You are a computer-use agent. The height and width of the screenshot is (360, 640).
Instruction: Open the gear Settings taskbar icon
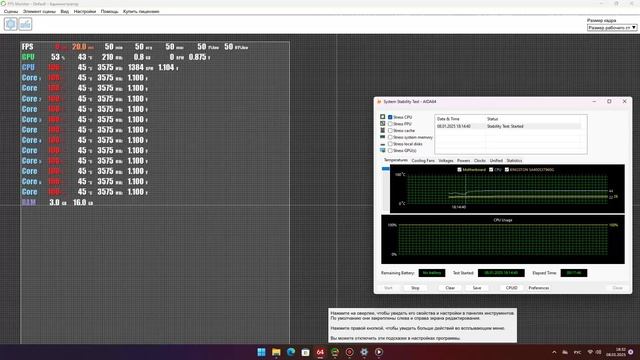[x=364, y=352]
